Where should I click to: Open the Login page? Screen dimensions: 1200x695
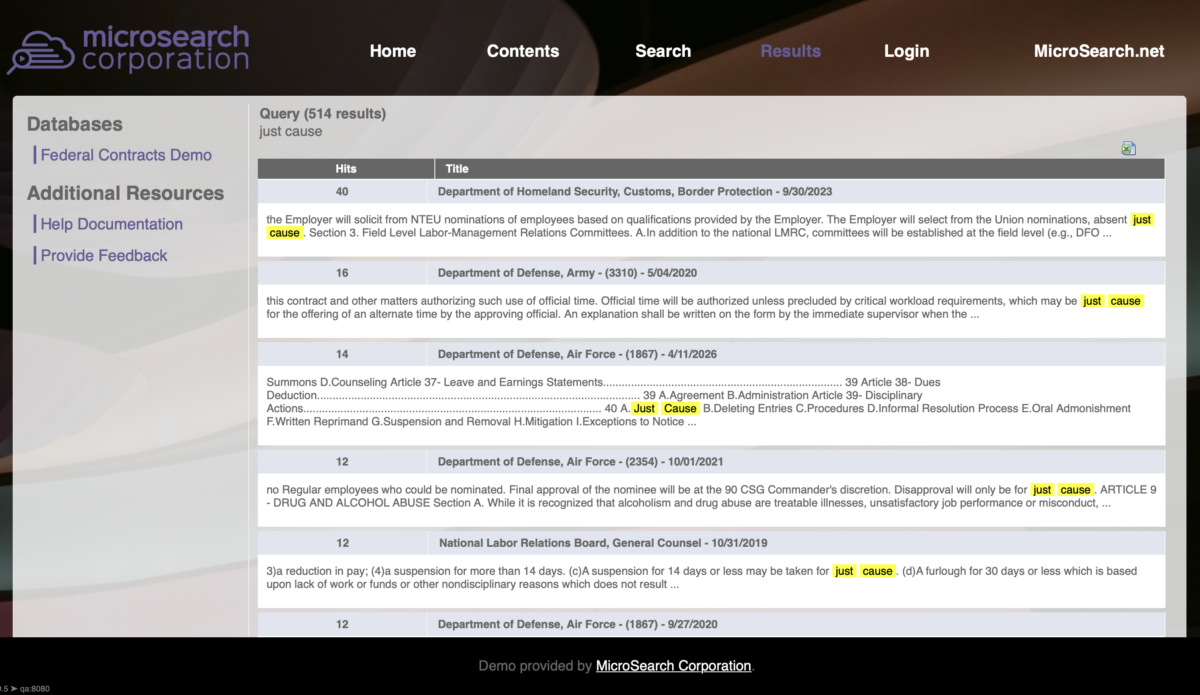(x=906, y=51)
